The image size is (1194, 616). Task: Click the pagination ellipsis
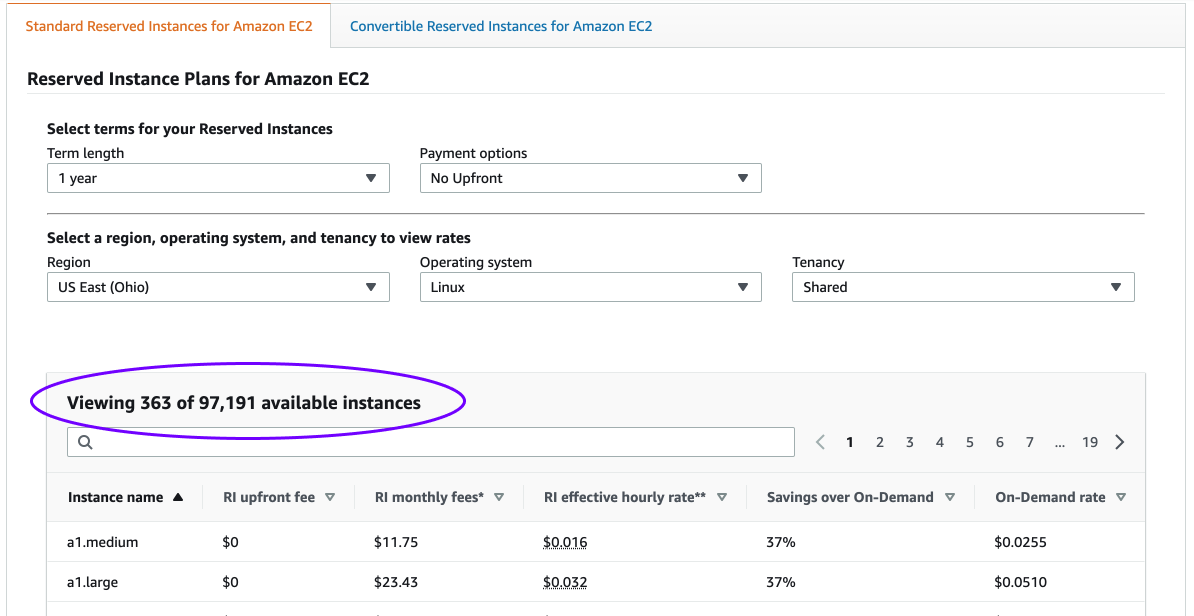[x=1059, y=444]
